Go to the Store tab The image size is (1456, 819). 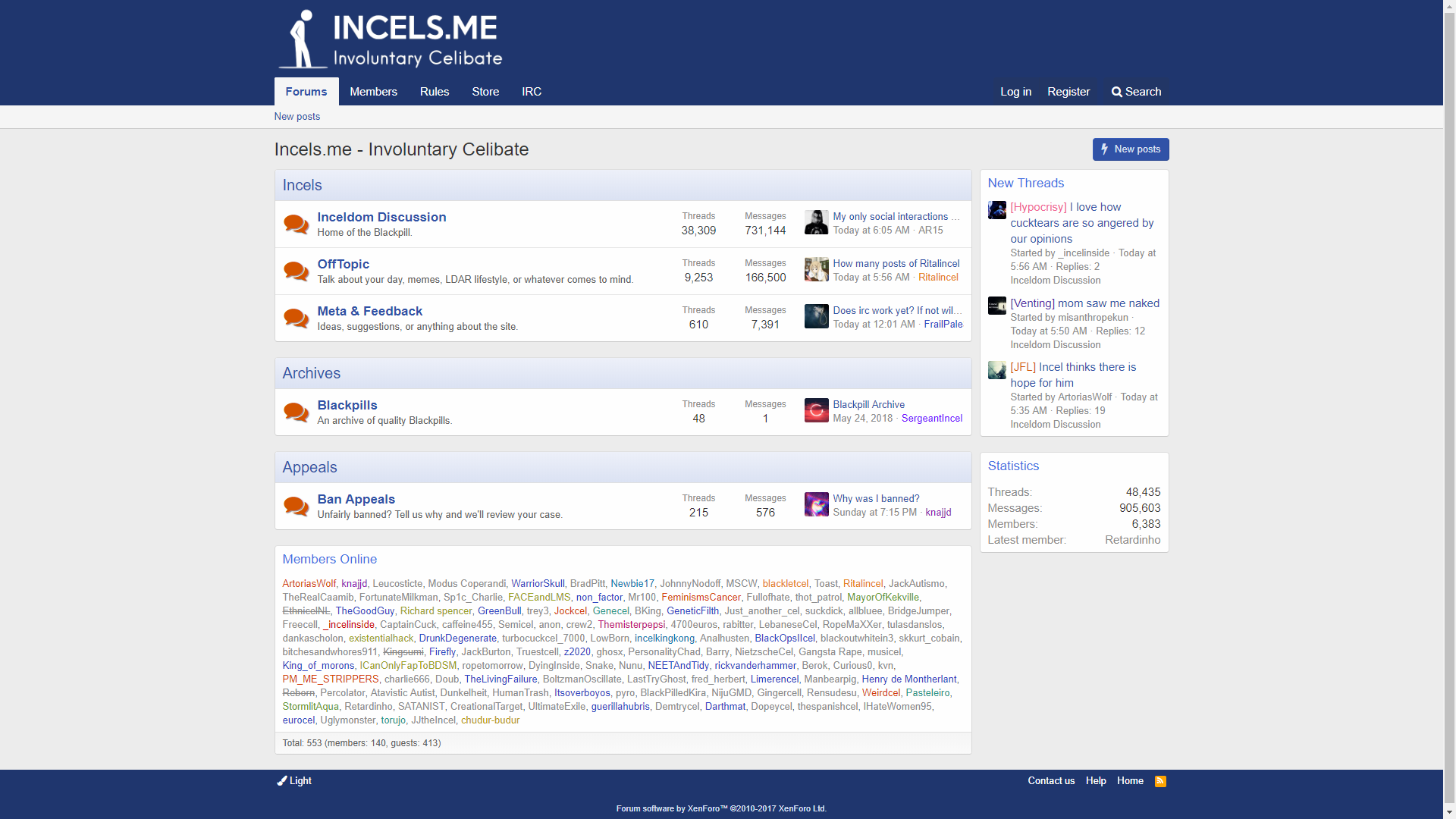[x=485, y=92]
